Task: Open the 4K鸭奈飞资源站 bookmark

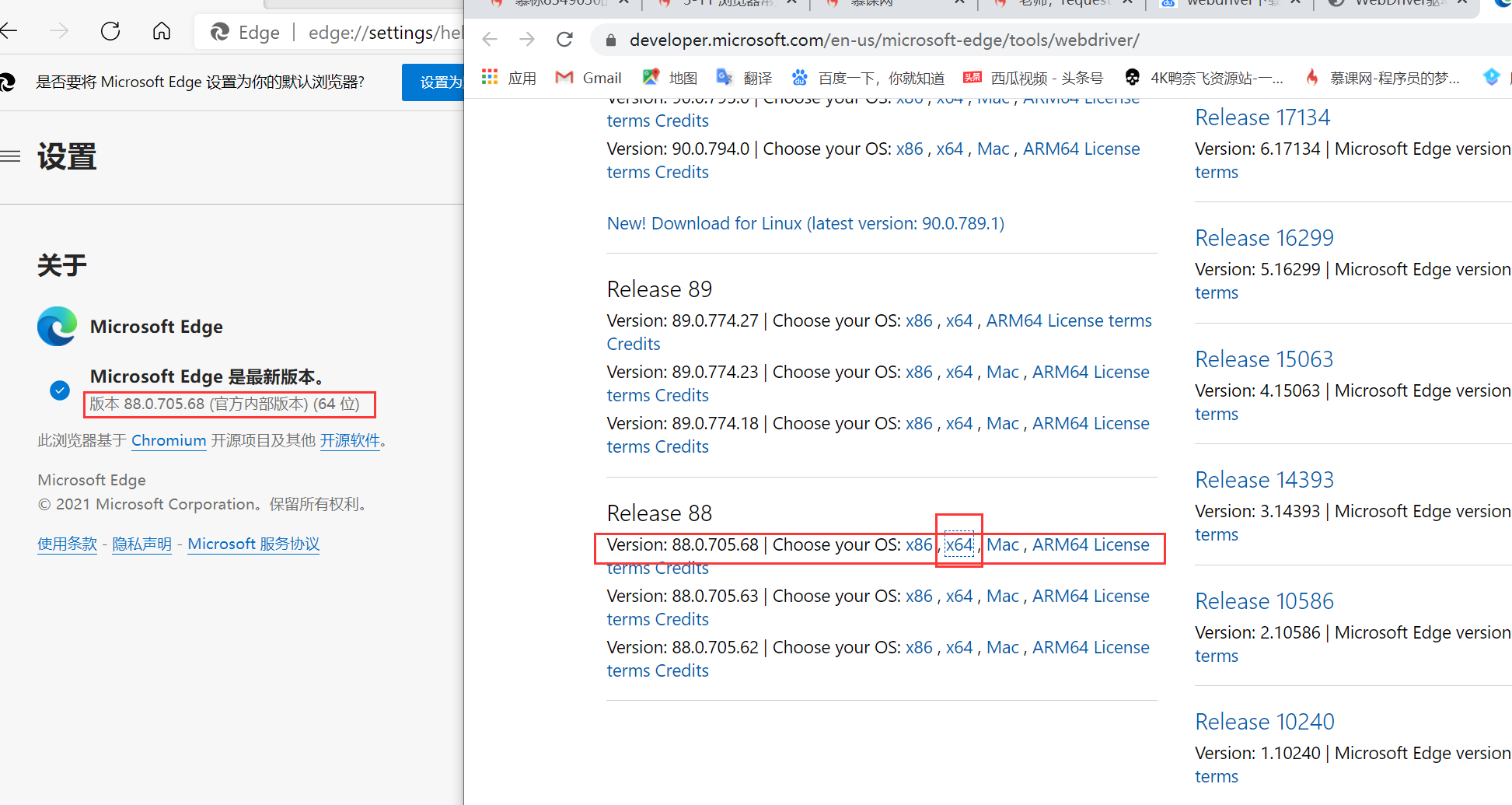Action: (x=1204, y=78)
